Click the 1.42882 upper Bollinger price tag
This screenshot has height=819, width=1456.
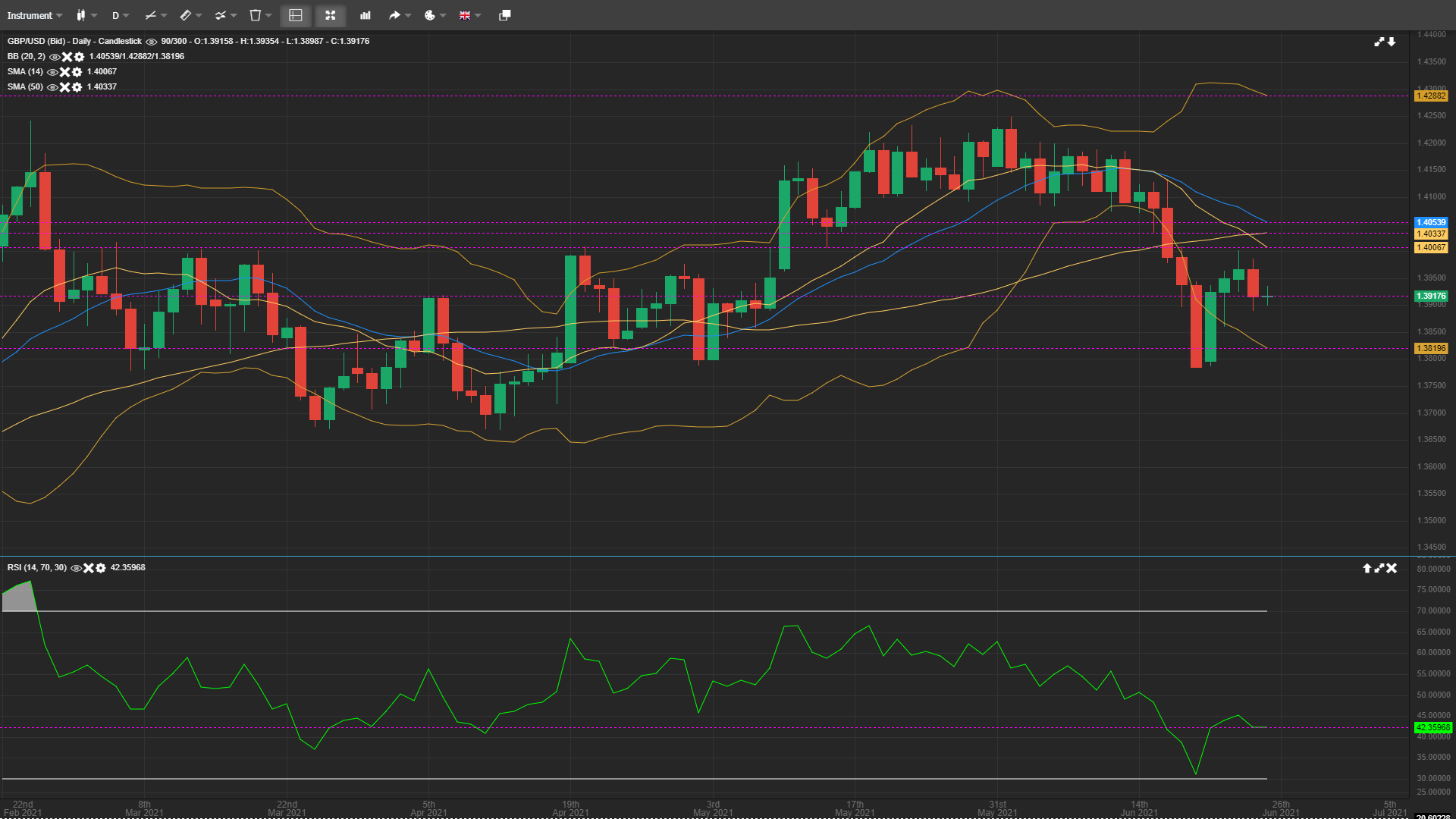(1432, 96)
